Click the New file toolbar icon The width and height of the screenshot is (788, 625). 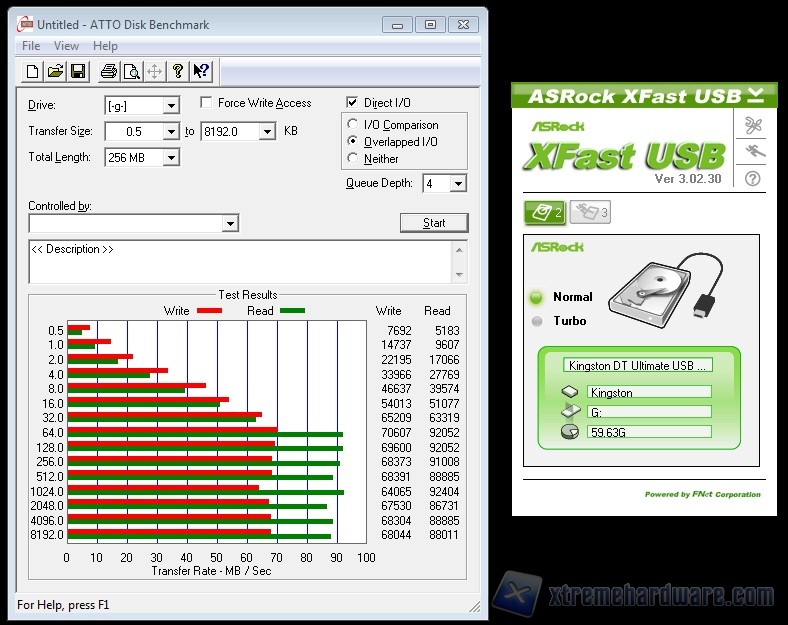[x=32, y=71]
